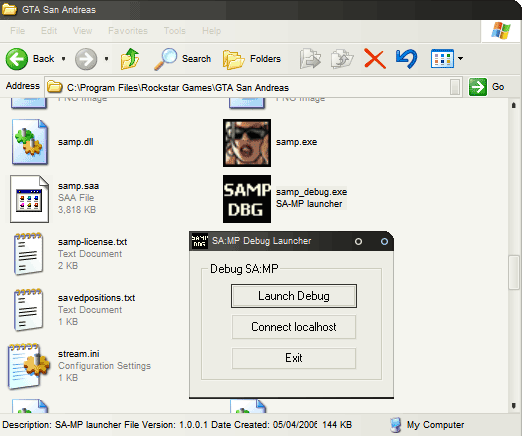Click the blue Undo arrow icon
The width and height of the screenshot is (522, 436).
click(x=406, y=59)
